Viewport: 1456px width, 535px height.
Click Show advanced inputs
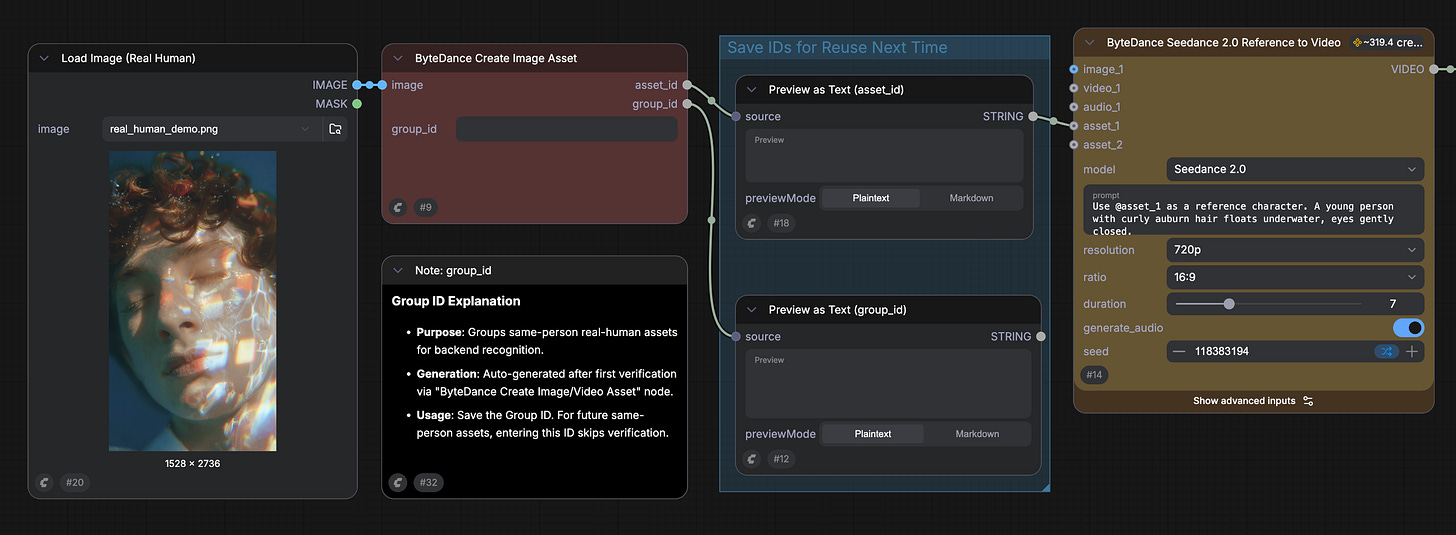(x=1253, y=401)
